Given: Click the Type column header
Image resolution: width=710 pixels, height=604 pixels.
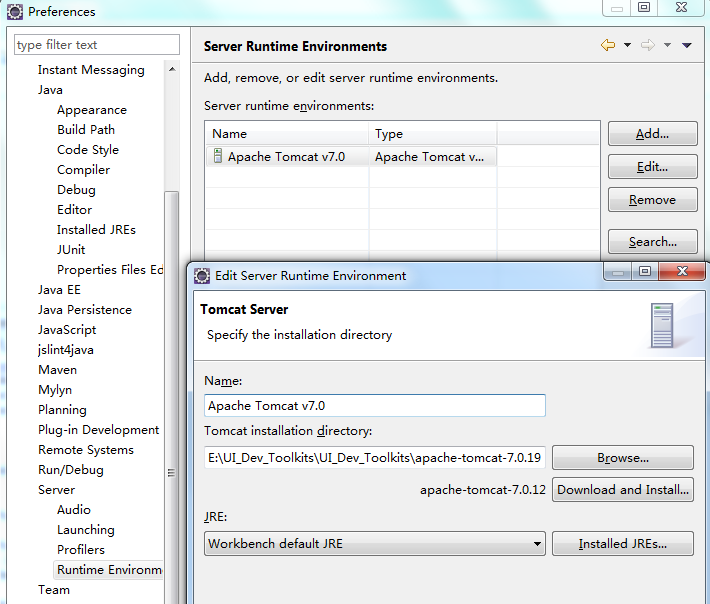Looking at the screenshot, I should coord(433,134).
